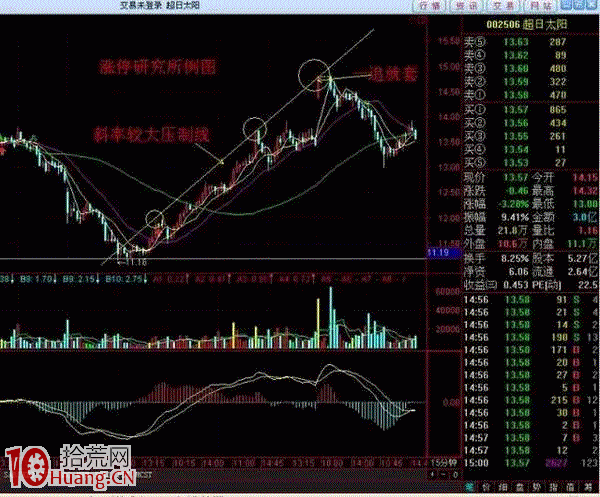Screen dimensions: 600x497
Task: Restore down the trading software window
Action: pyautogui.click(x=580, y=5)
